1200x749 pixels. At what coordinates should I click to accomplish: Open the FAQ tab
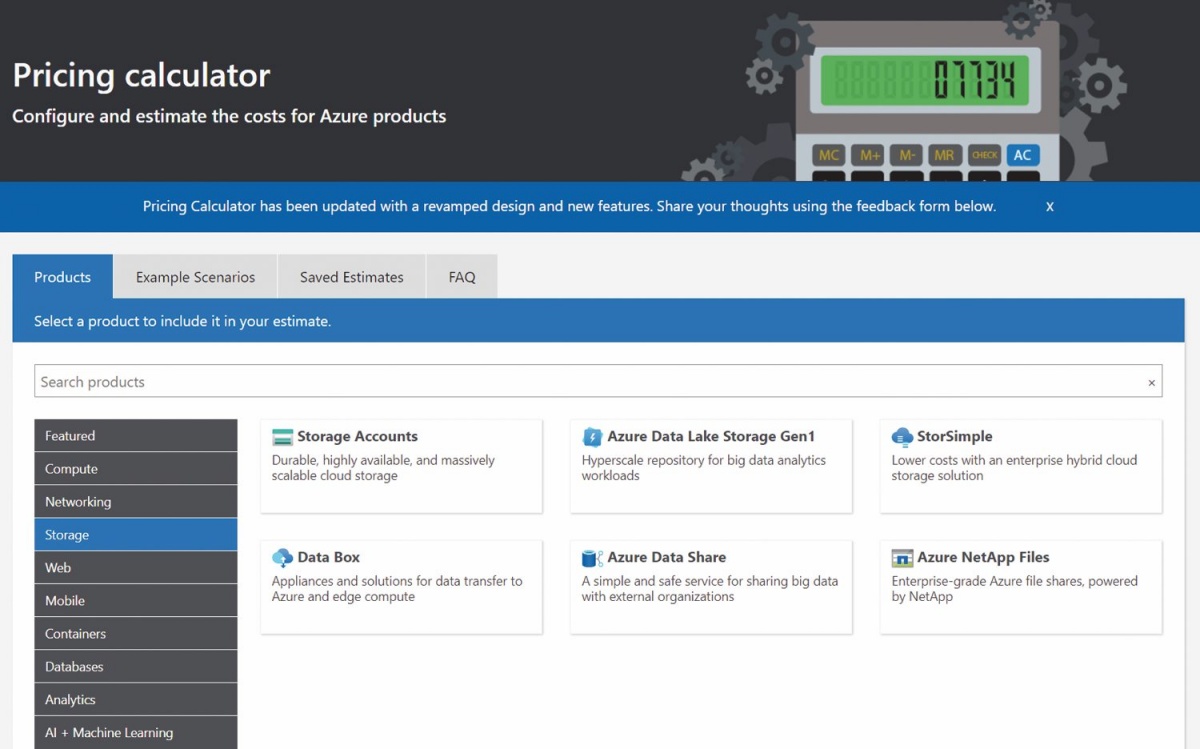click(x=462, y=277)
